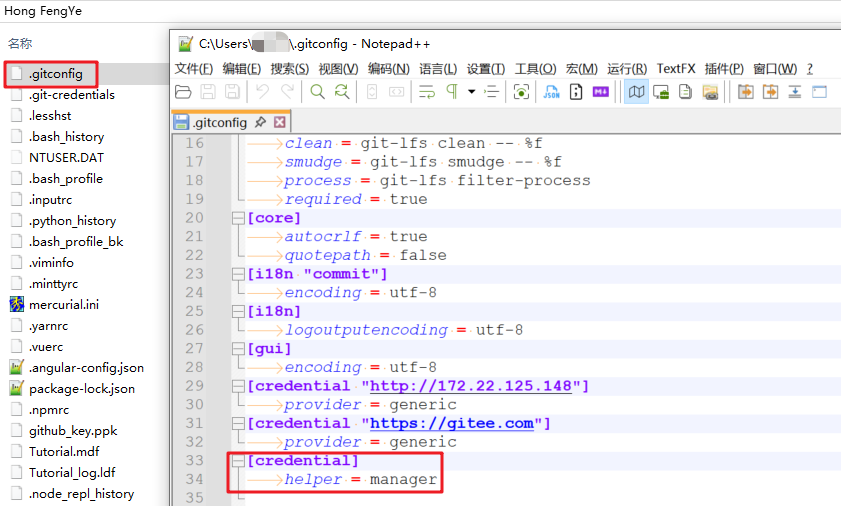841x506 pixels.
Task: Toggle word wrap toolbar icon
Action: [427, 92]
